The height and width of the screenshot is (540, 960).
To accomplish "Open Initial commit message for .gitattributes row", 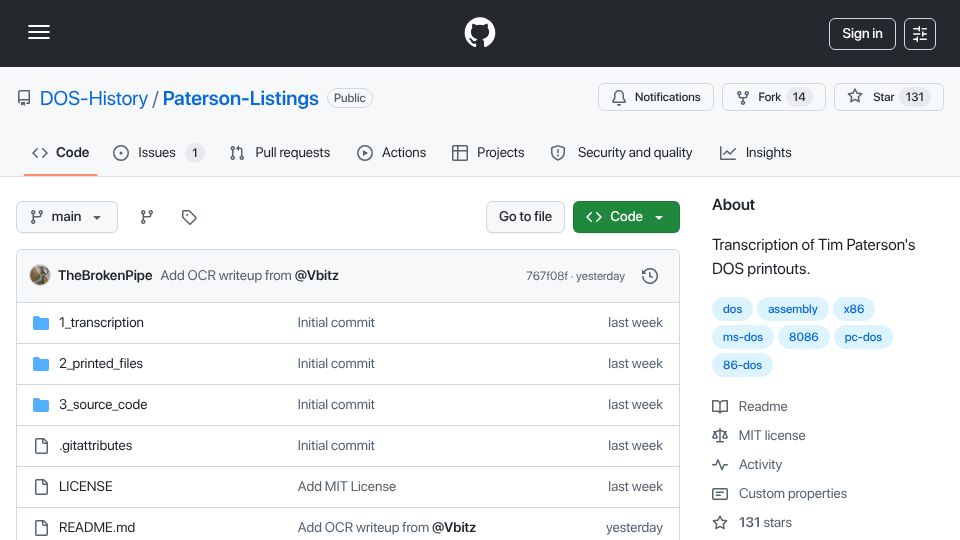I will pos(336,446).
